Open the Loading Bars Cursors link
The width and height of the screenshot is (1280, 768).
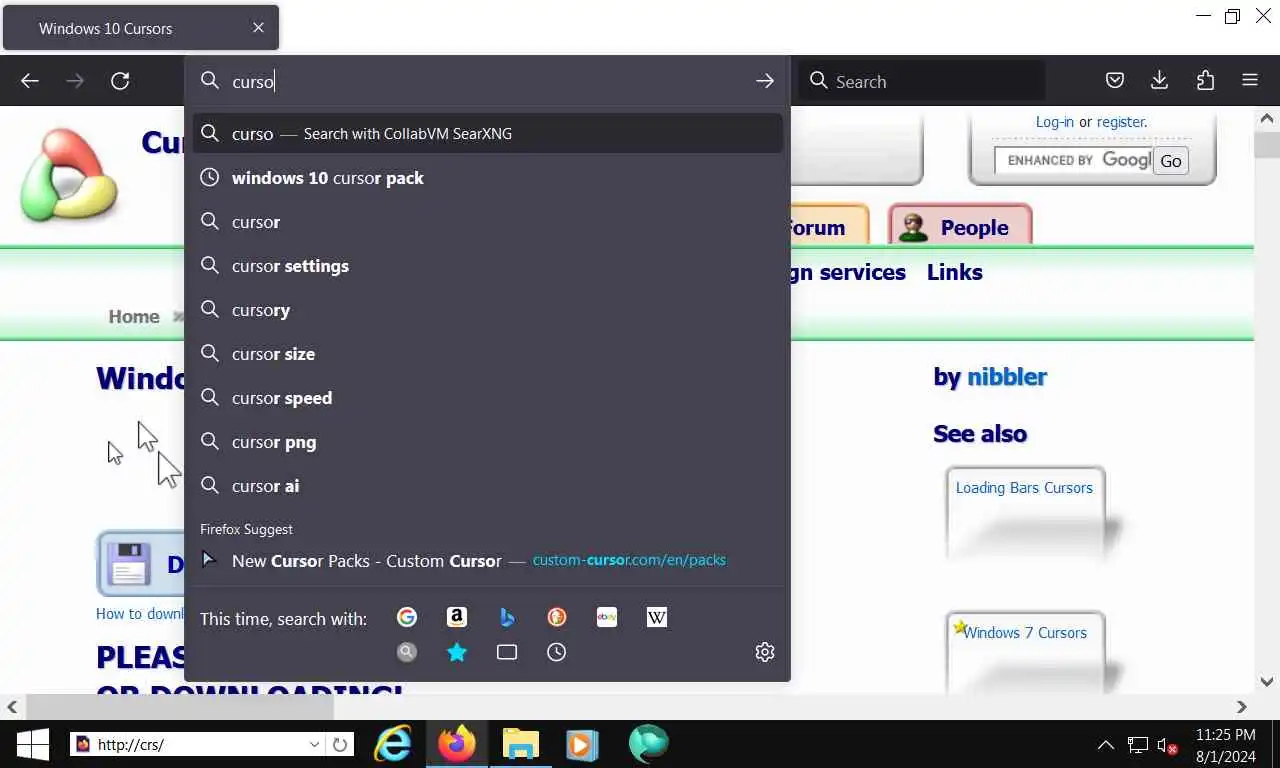click(1024, 488)
